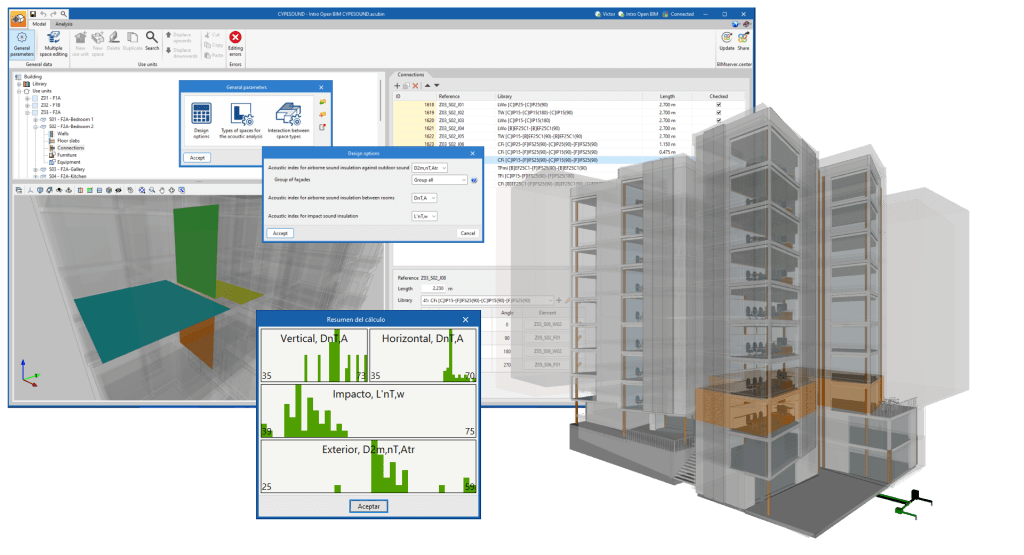Select Equipment in the tree
Image resolution: width=1024 pixels, height=555 pixels.
tap(69, 162)
